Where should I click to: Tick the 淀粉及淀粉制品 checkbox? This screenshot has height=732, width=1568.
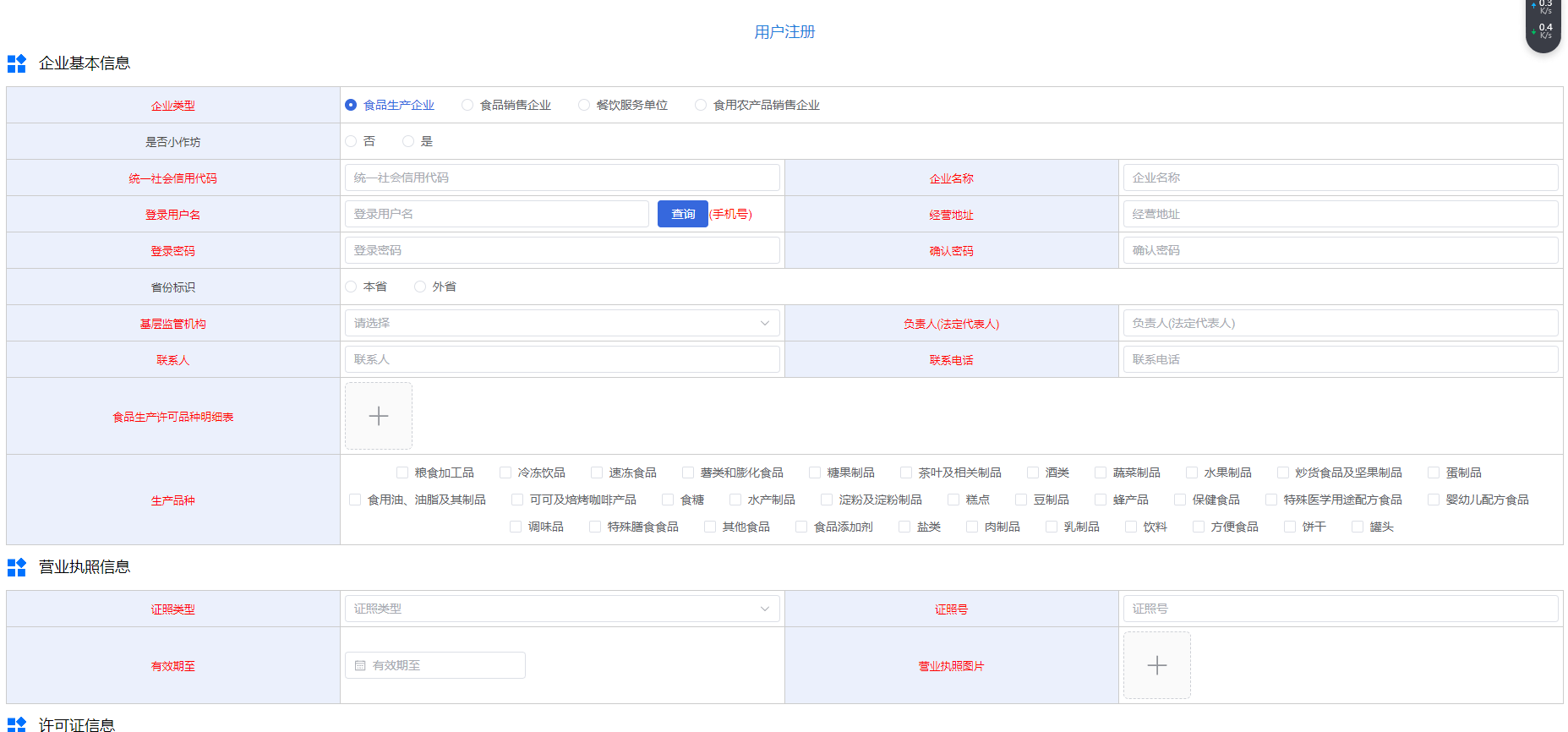[x=827, y=500]
